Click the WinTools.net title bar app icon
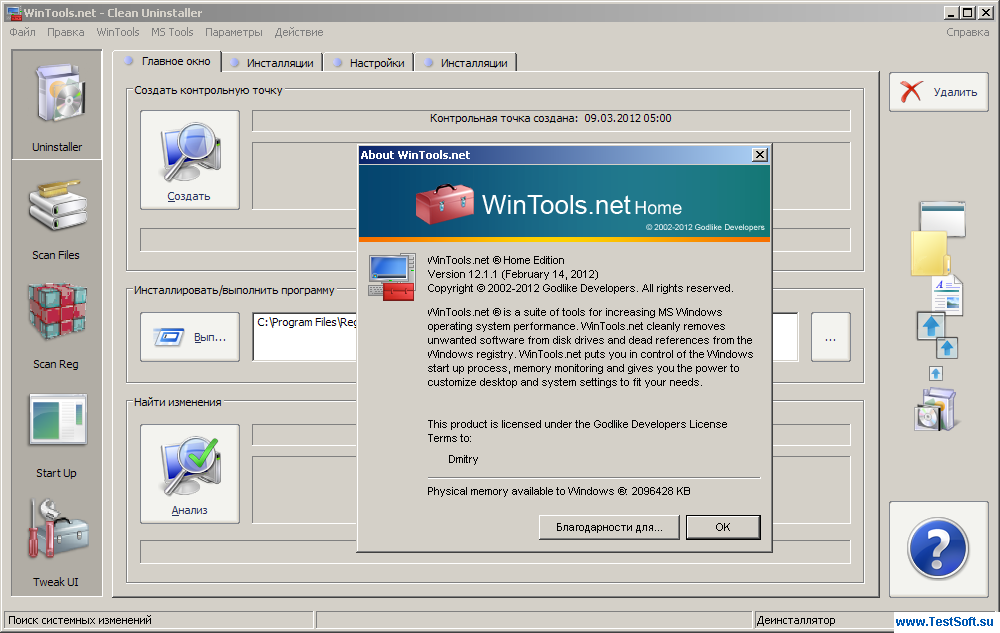Screen dimensions: 1000x633 tap(13, 13)
